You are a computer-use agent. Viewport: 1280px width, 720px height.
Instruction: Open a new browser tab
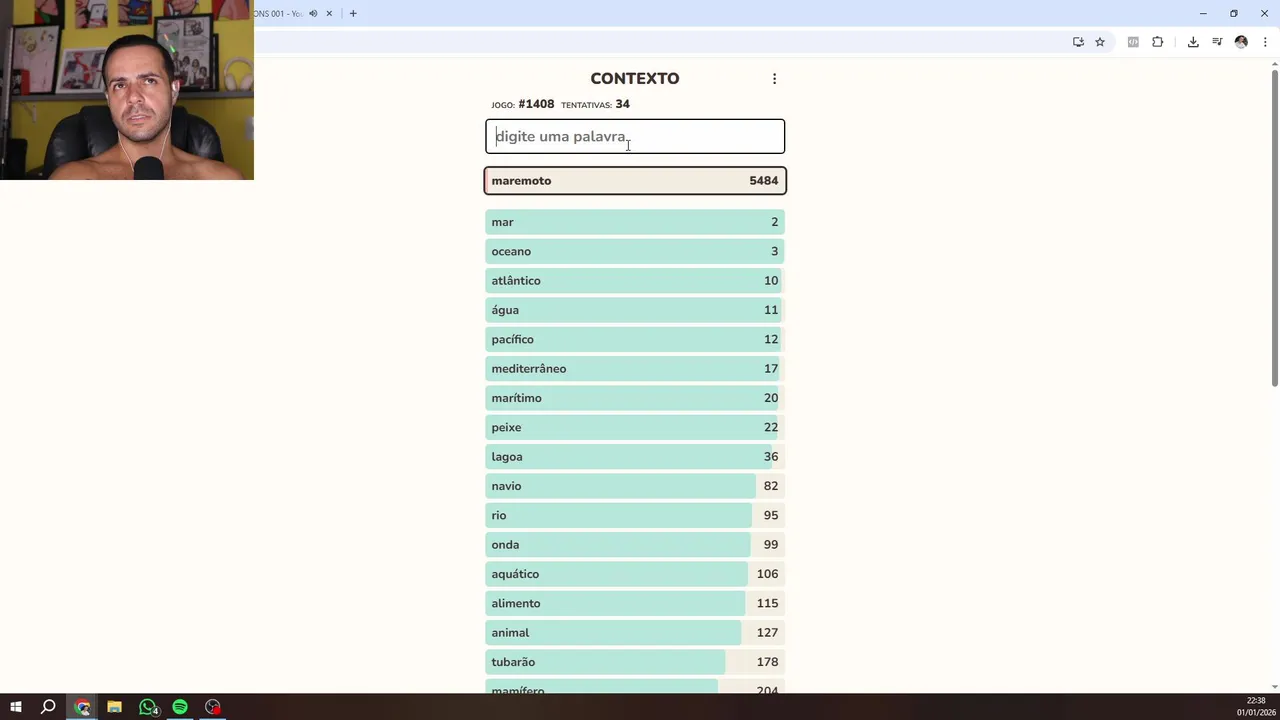point(353,13)
